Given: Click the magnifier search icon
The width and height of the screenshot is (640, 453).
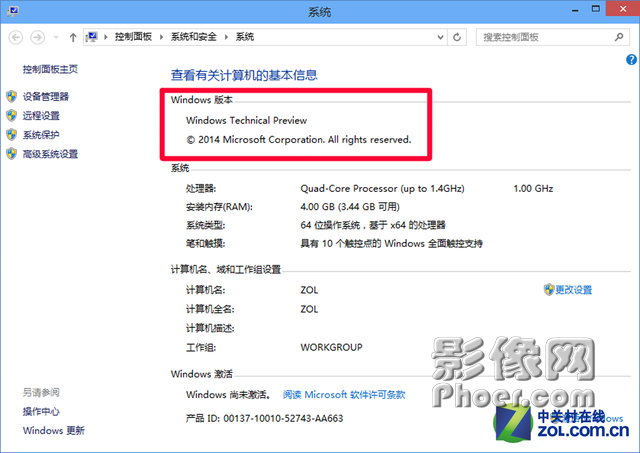Looking at the screenshot, I should (x=619, y=37).
